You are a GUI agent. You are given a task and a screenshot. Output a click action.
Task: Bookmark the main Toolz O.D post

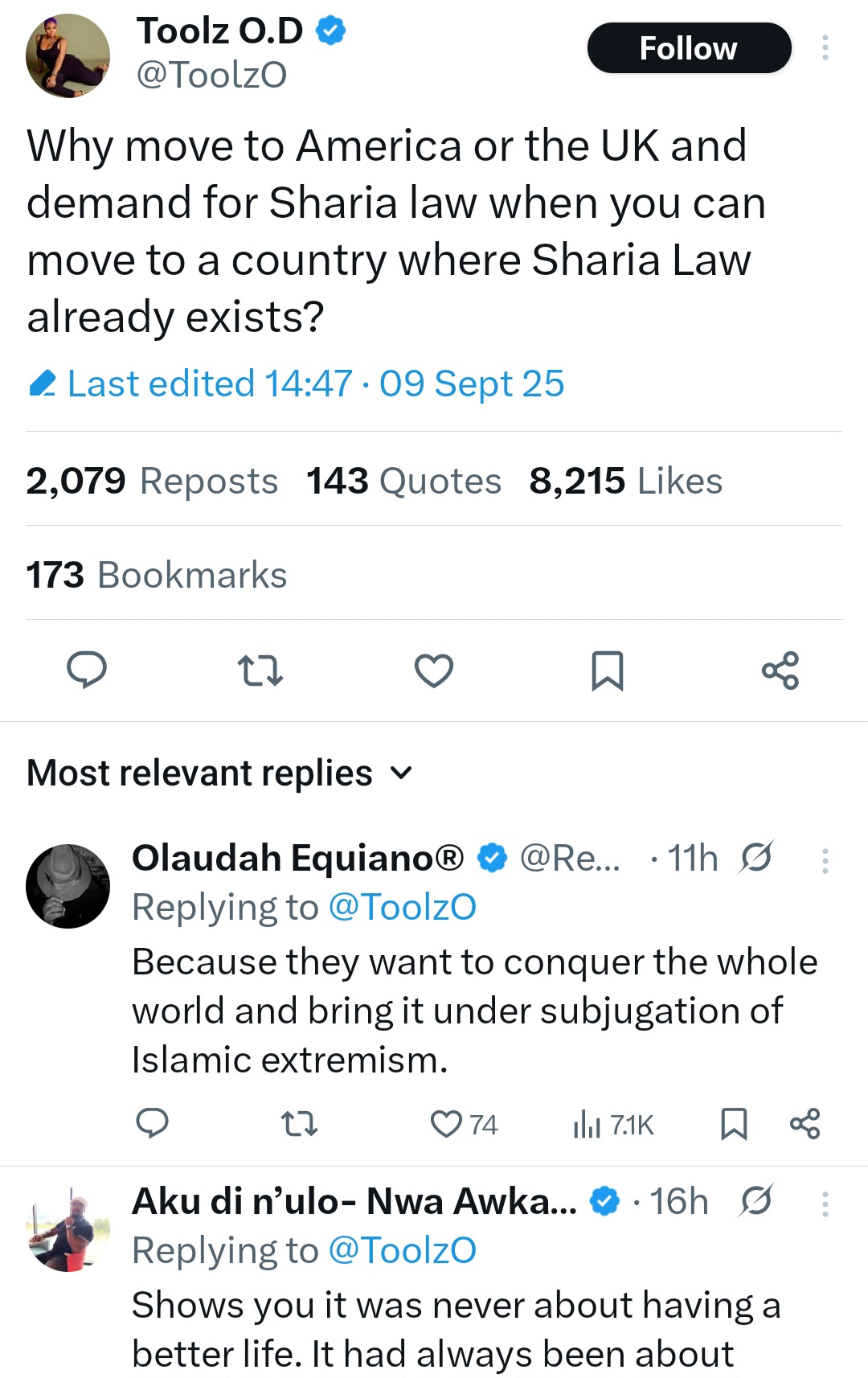tap(607, 671)
